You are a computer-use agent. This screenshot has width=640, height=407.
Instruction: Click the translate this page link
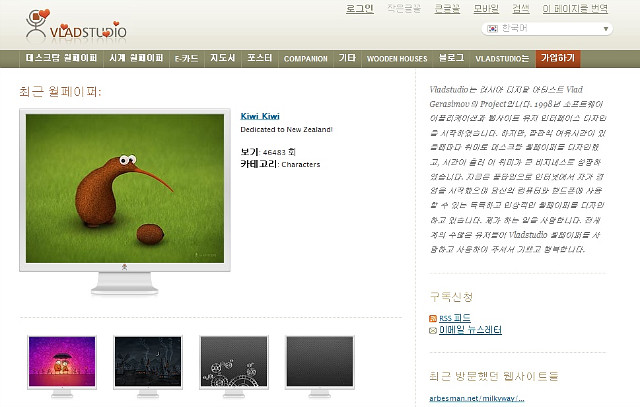click(575, 9)
